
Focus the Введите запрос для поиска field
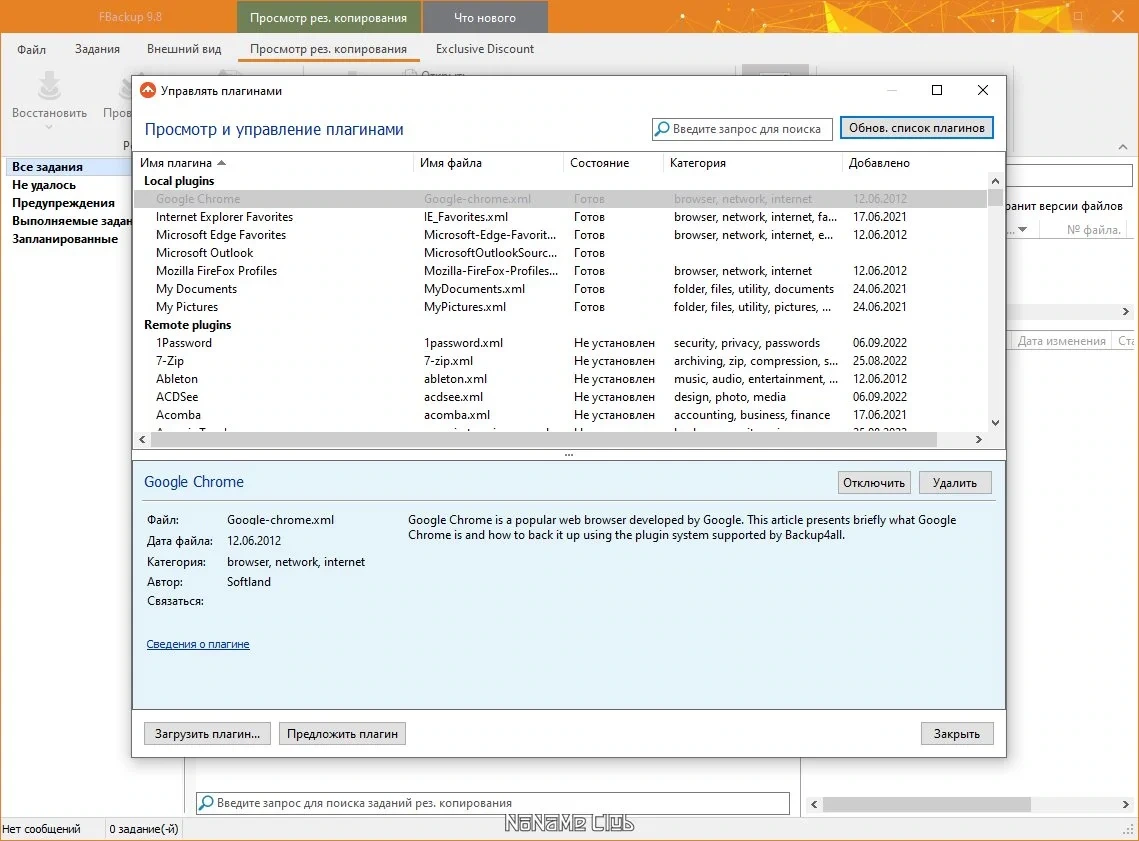tap(742, 129)
